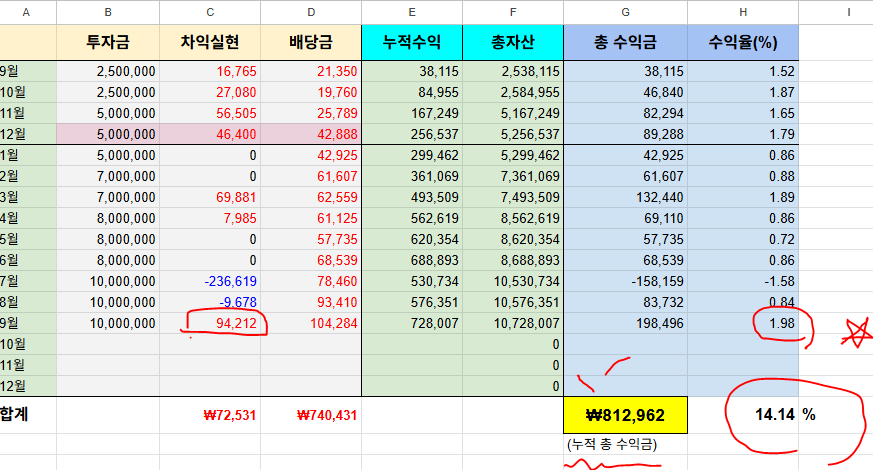873x470 pixels.
Task: Click the 합계 total row label
Action: click(28, 415)
